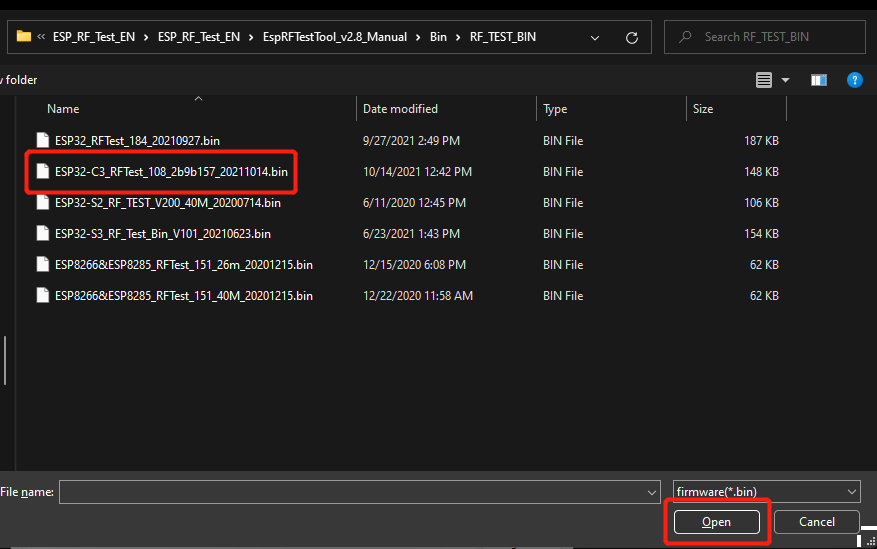This screenshot has width=877, height=549.
Task: Click date 6/23/2021 1:43 PM
Action: (x=411, y=234)
